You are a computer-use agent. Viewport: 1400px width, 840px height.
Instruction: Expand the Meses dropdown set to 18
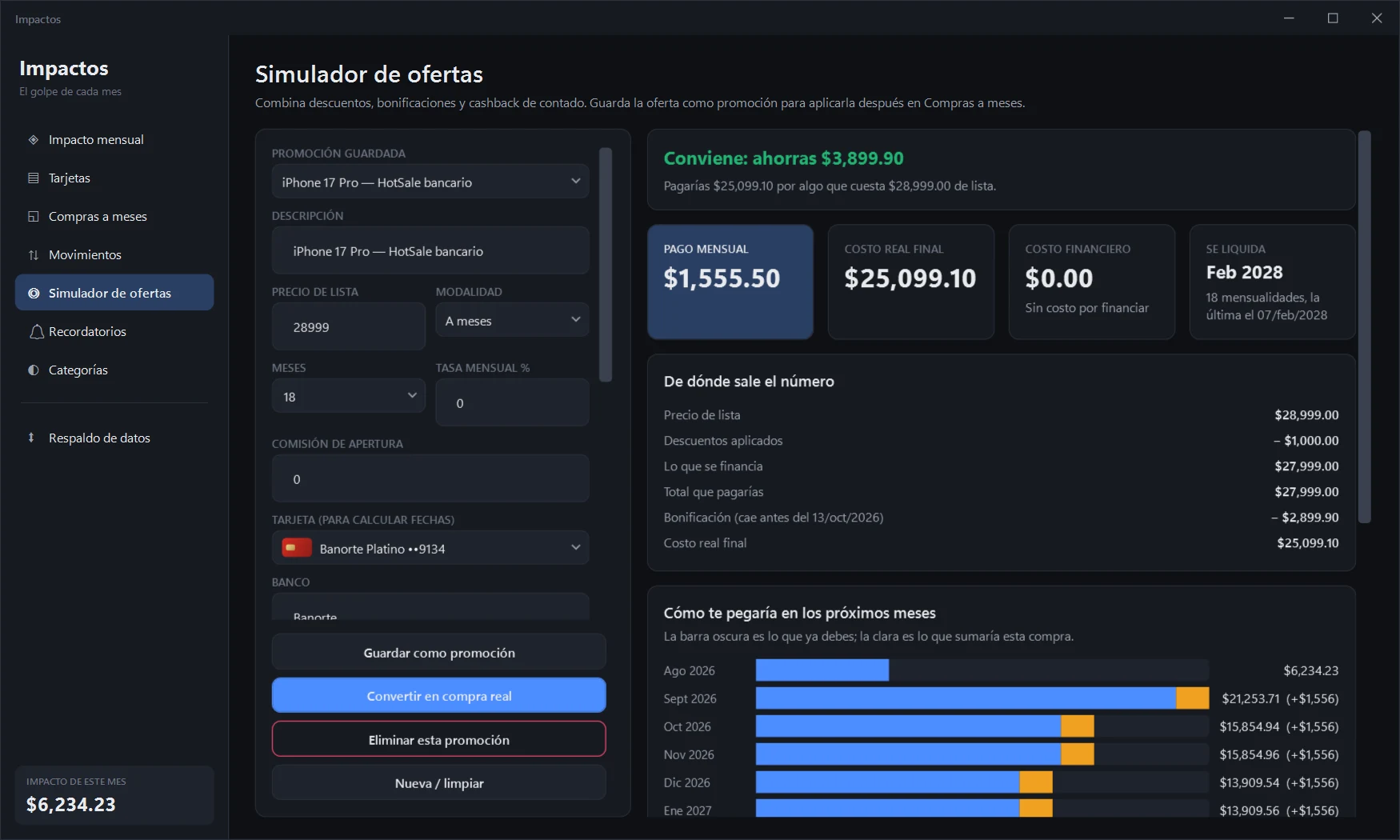[x=348, y=396]
